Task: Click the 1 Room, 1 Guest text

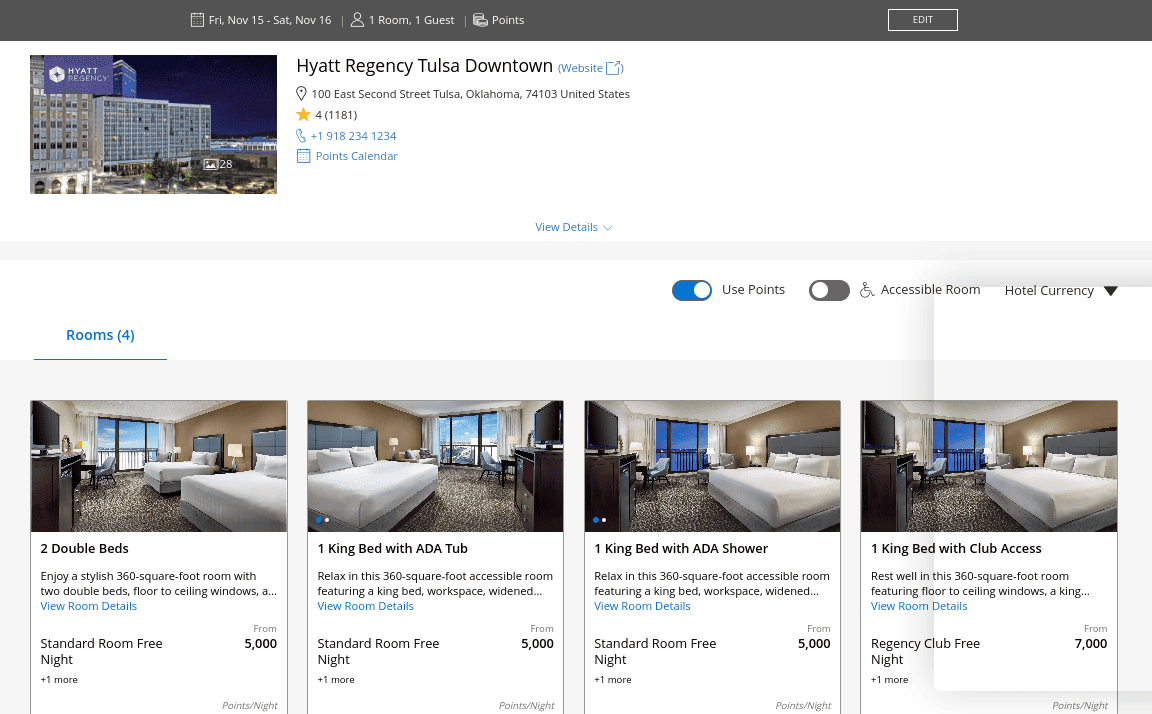Action: 411,20
